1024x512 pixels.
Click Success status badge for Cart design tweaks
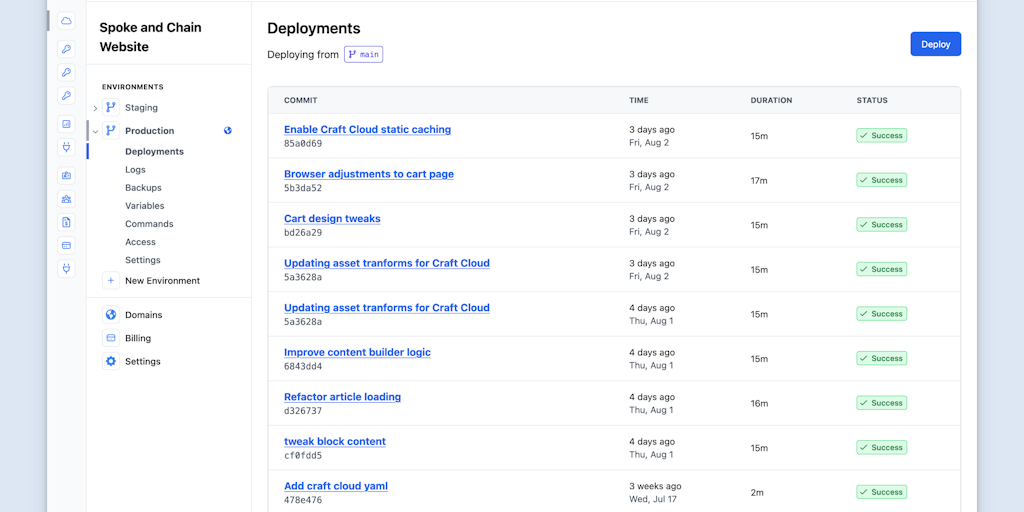(x=881, y=225)
